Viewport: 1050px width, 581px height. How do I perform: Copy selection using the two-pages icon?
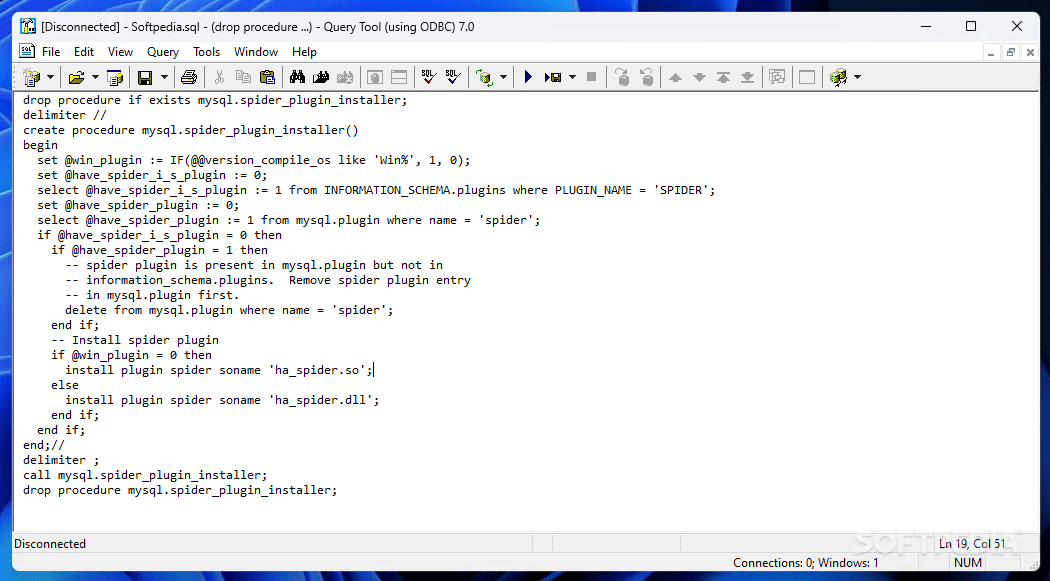243,77
